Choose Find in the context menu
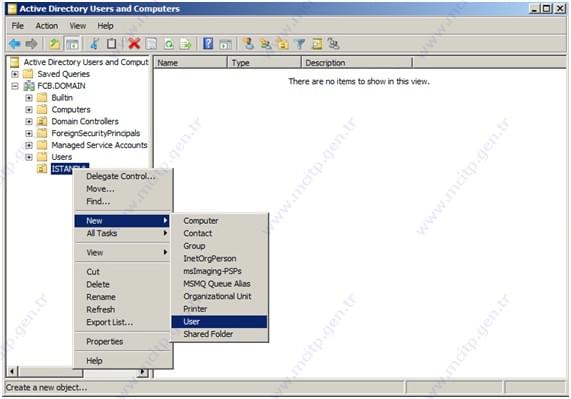Image resolution: width=571 pixels, height=399 pixels. pyautogui.click(x=122, y=201)
